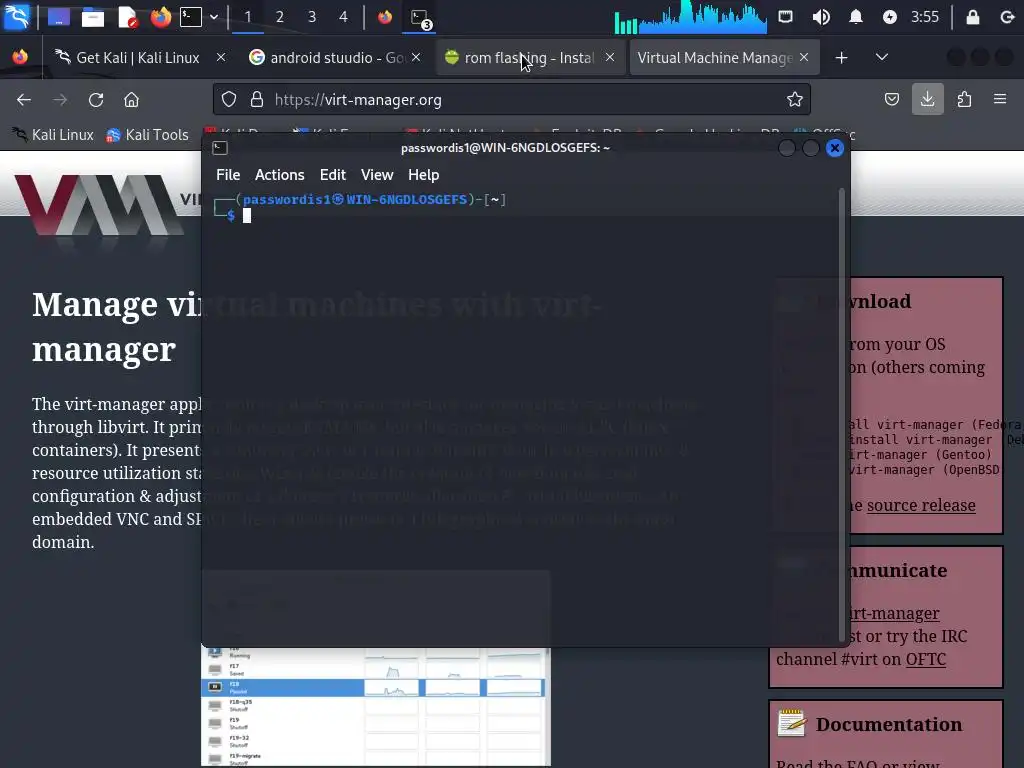Open the terminal View menu
Screen dimensions: 1024x768
coord(377,175)
